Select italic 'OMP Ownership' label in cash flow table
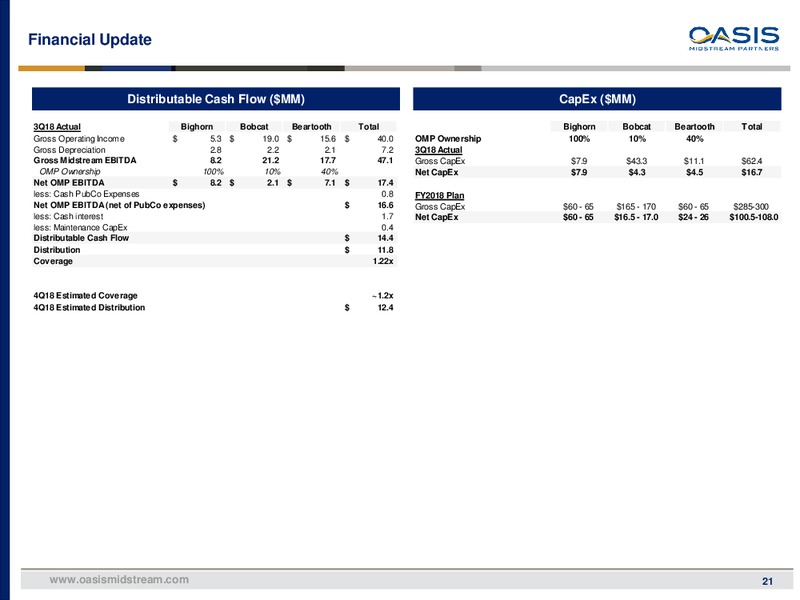The image size is (800, 600). coord(69,171)
